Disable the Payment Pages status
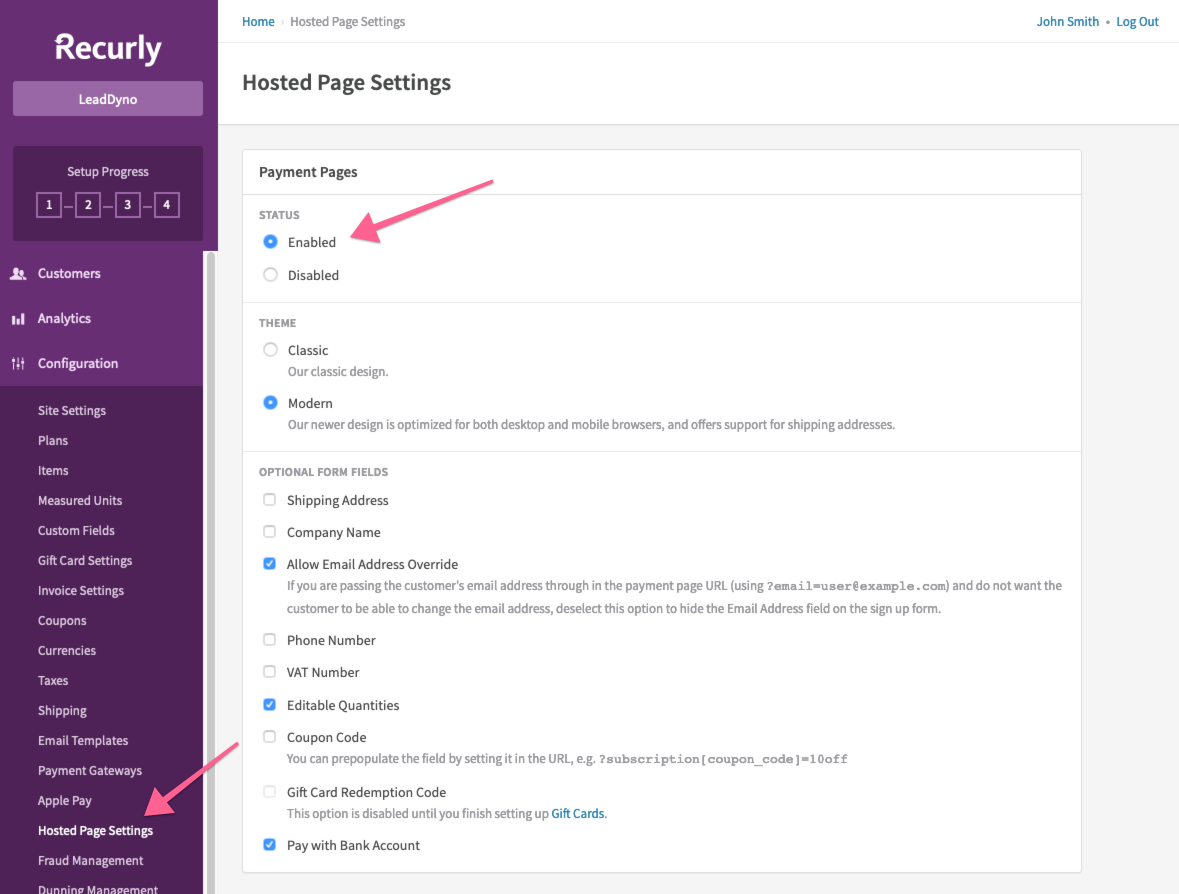1179x894 pixels. (270, 274)
